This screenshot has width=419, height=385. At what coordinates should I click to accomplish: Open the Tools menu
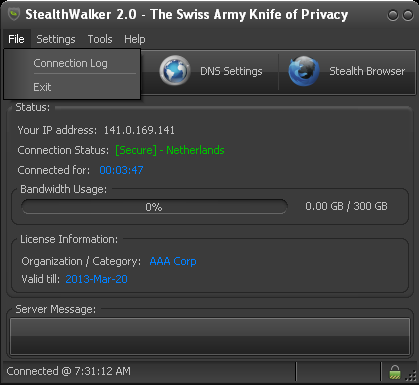pyautogui.click(x=100, y=39)
